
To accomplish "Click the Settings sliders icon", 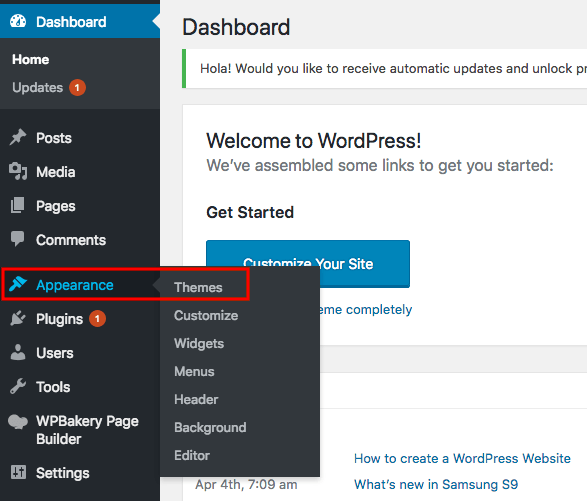I will coord(18,472).
